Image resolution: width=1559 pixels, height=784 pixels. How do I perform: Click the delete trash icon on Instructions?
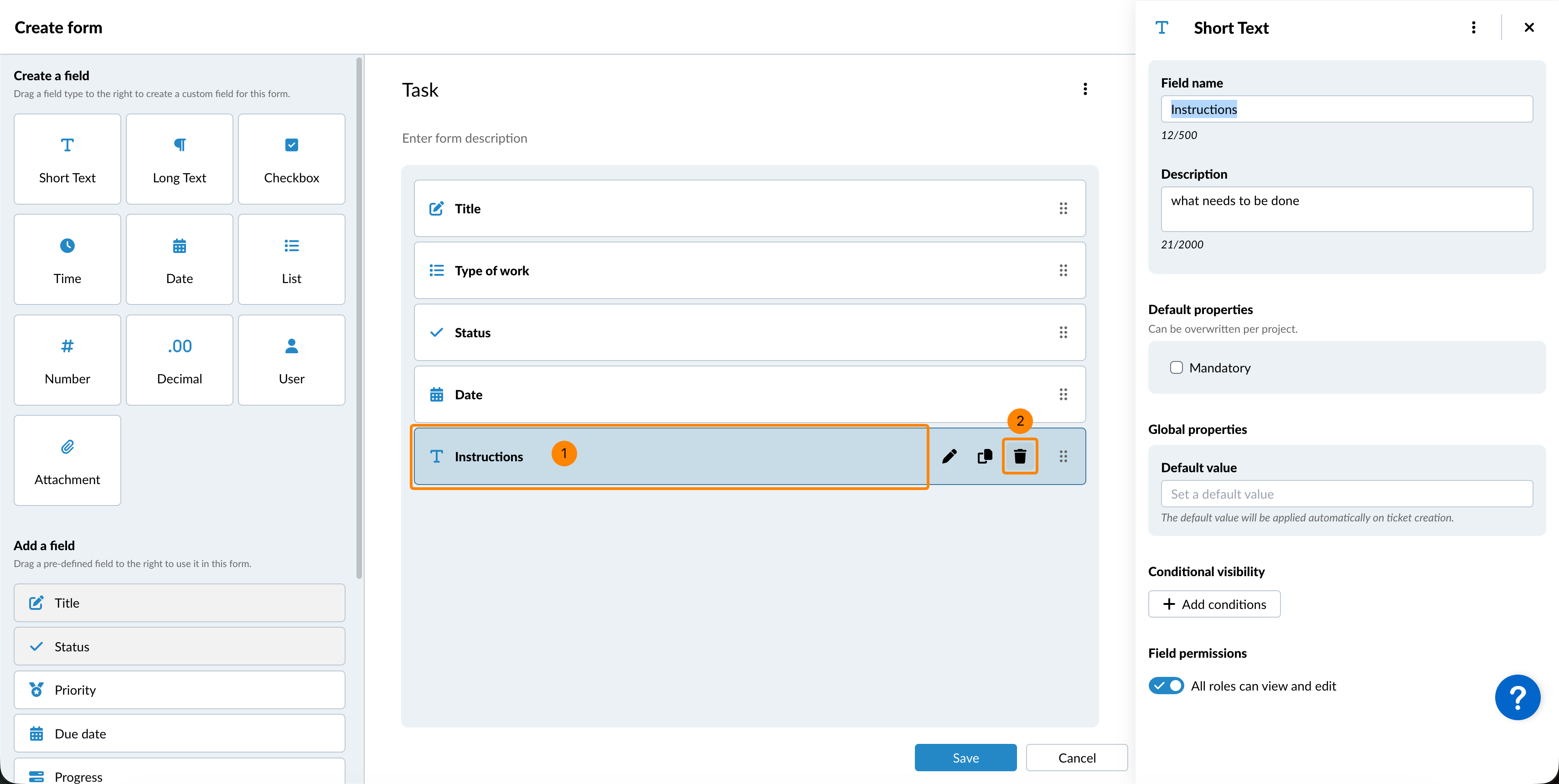pos(1020,456)
